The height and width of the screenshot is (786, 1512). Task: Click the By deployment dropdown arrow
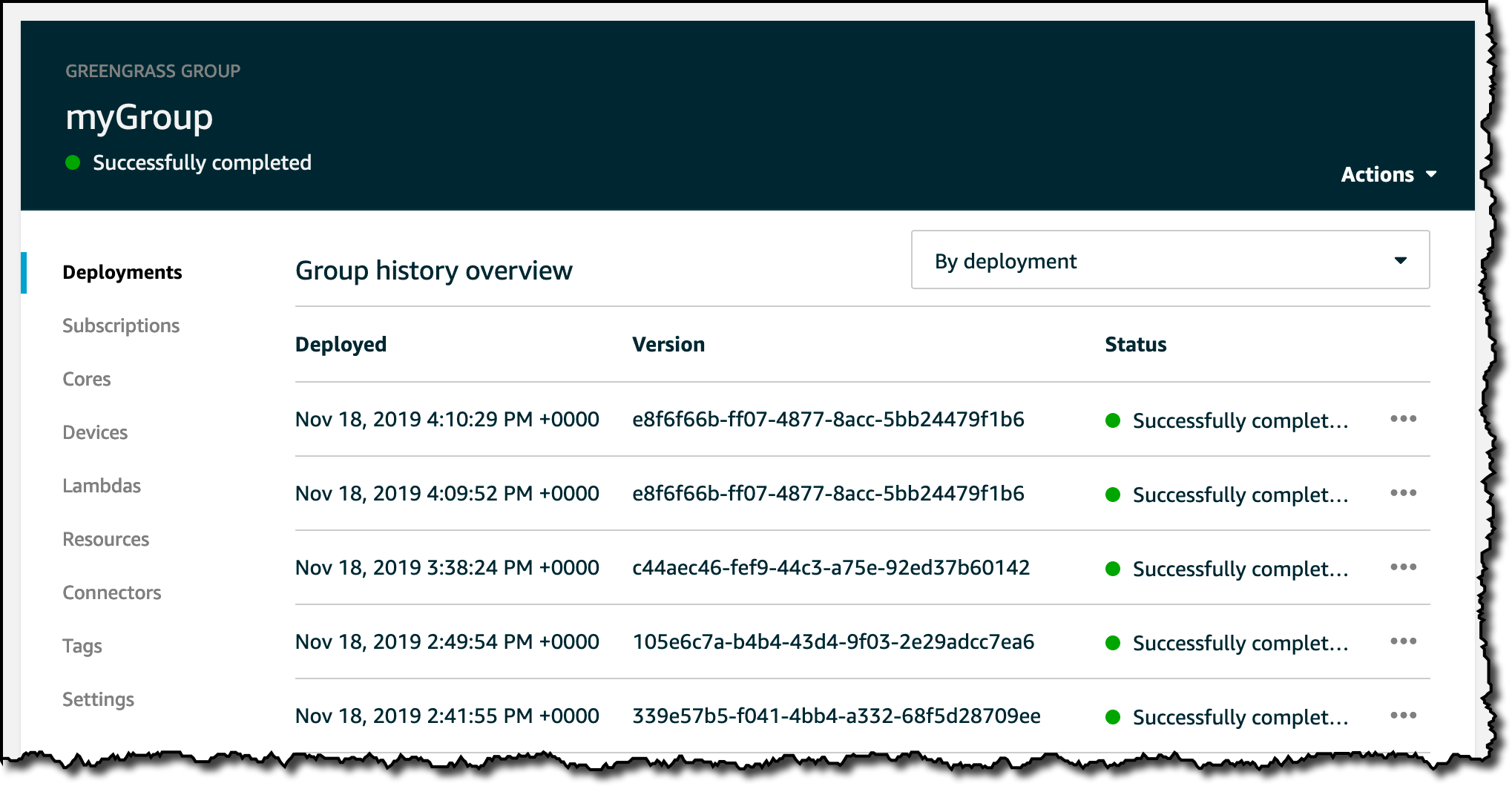point(1400,260)
